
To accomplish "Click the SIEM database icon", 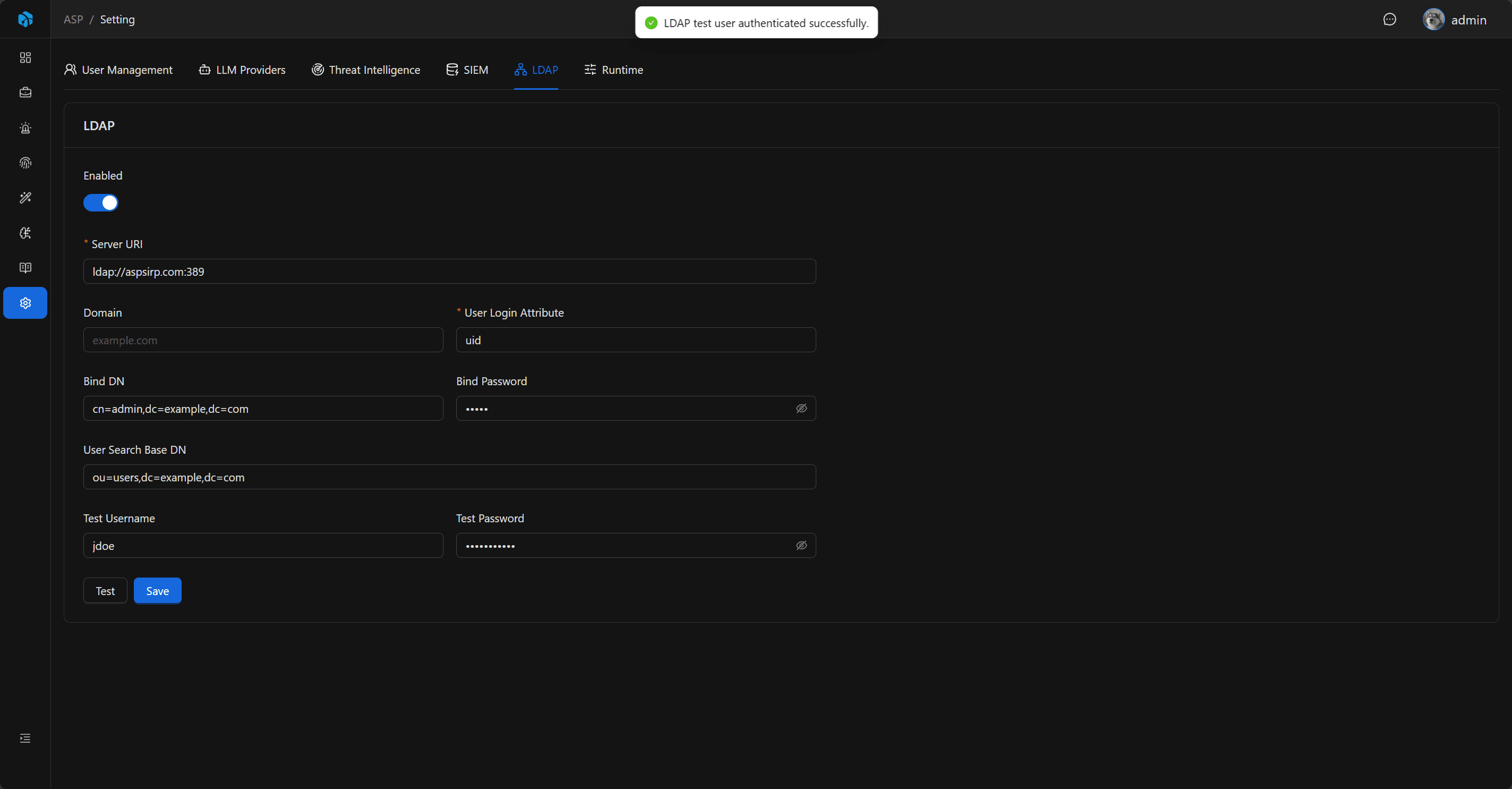I will (452, 69).
